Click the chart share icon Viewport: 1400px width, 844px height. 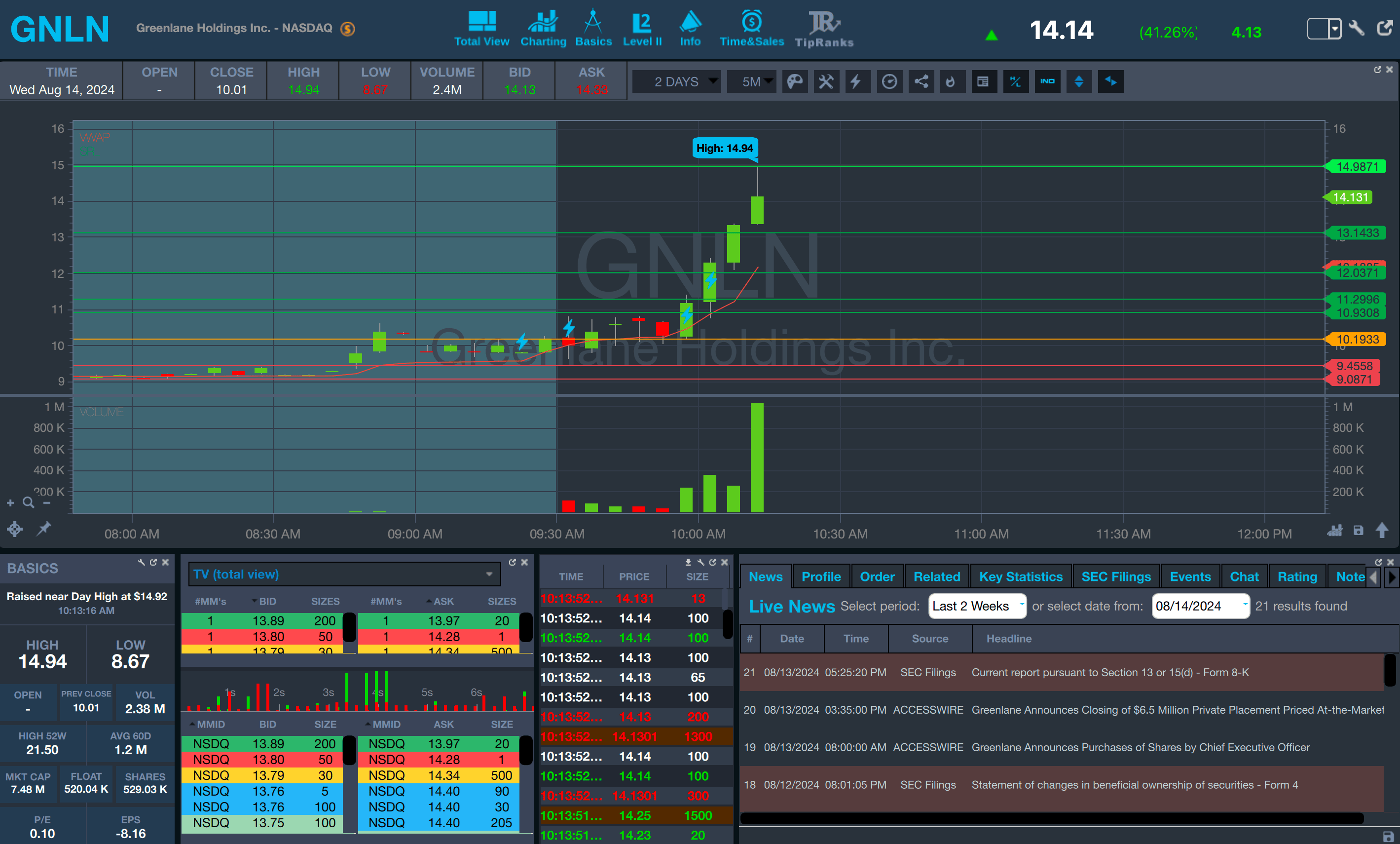coord(921,82)
